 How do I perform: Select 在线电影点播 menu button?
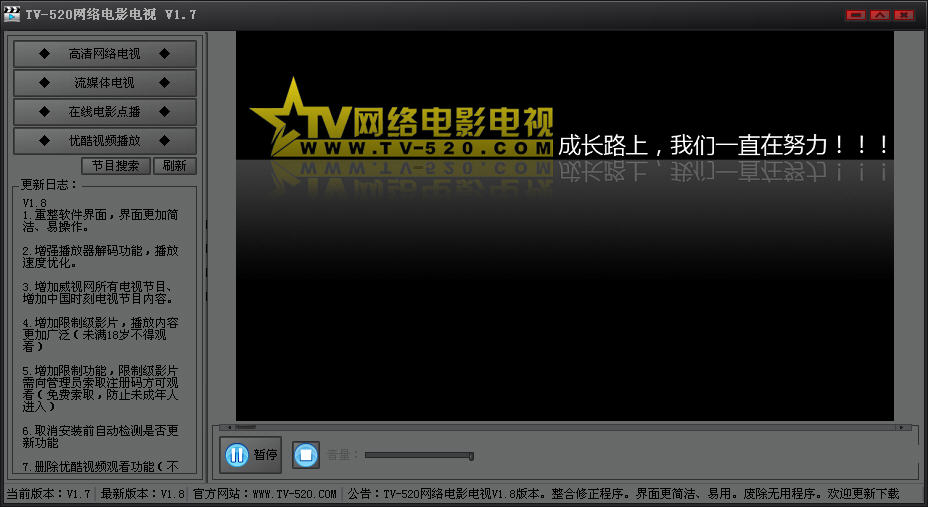(105, 112)
